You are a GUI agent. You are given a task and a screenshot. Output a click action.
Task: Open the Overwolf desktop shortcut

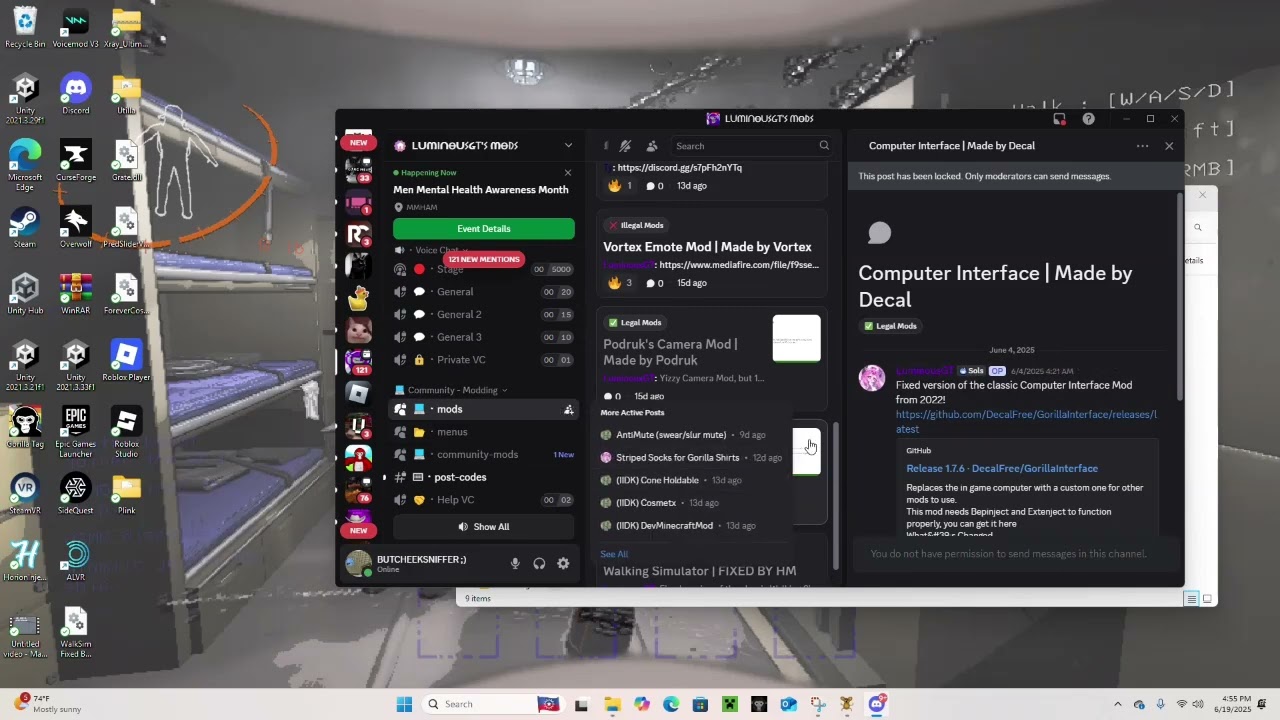(75, 226)
